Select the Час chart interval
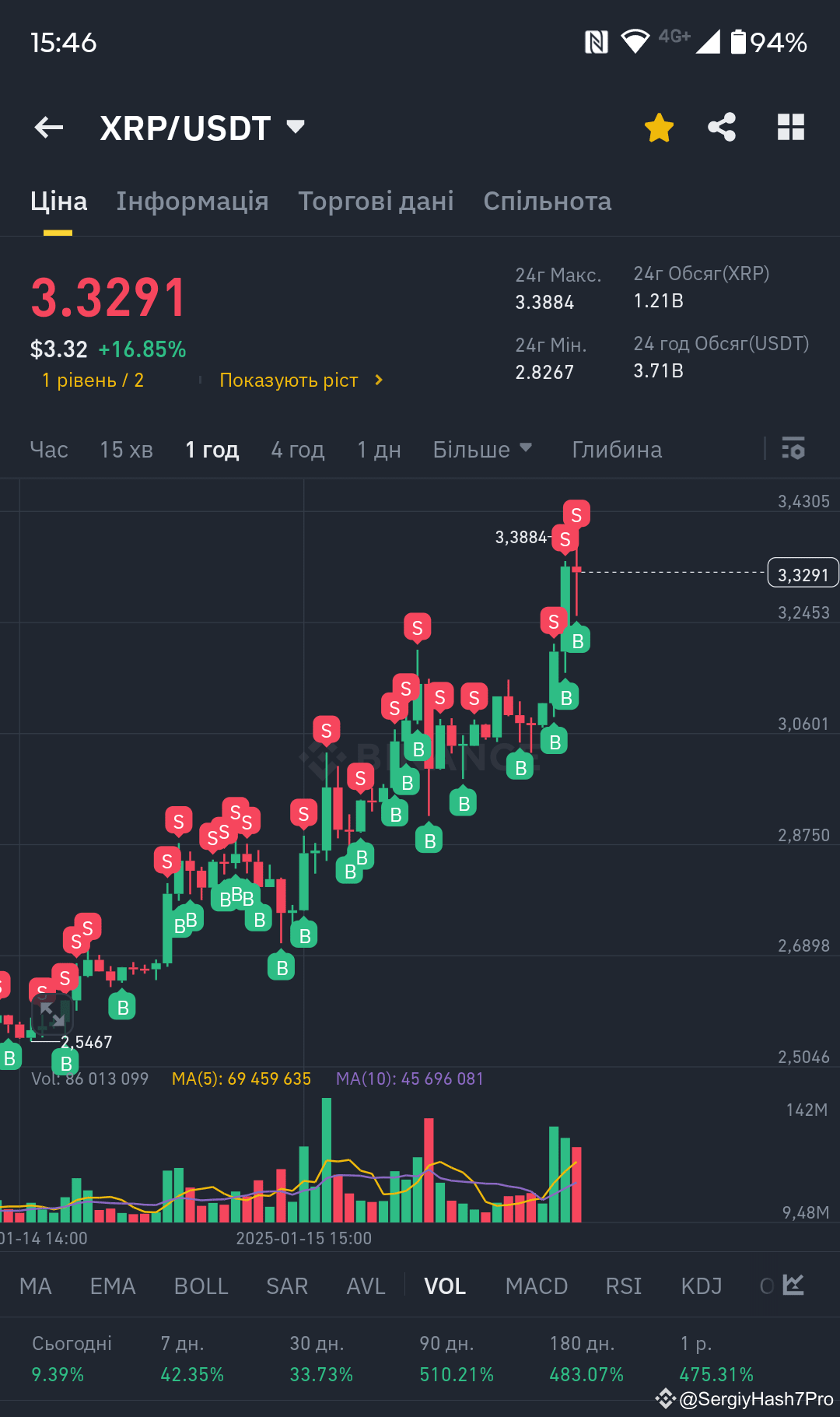The height and width of the screenshot is (1417, 840). coord(49,450)
